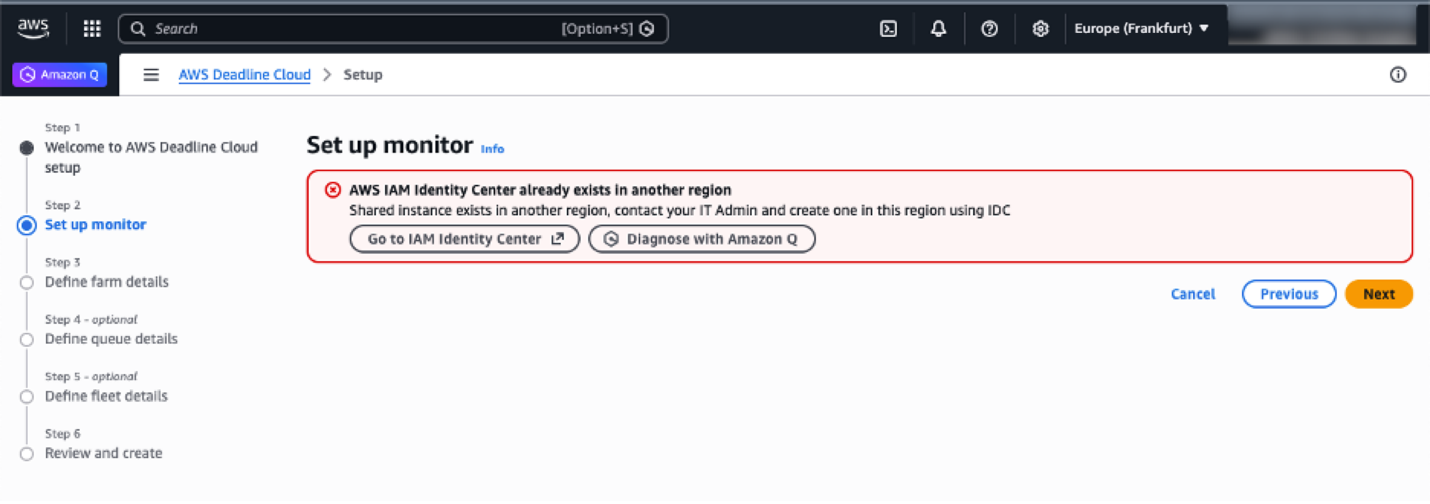Click the orange Next button
This screenshot has width=1430, height=504.
[x=1379, y=294]
